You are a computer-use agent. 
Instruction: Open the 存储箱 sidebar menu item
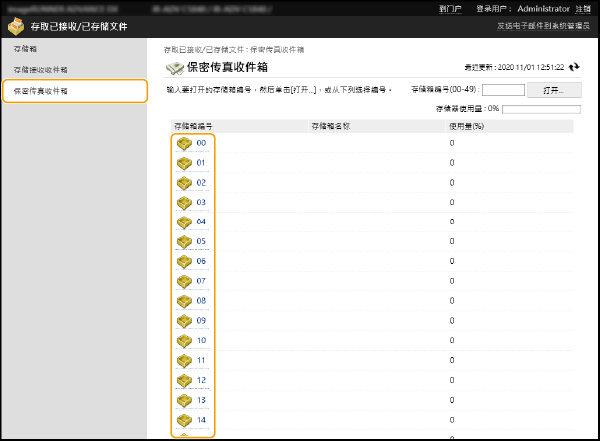[27, 48]
